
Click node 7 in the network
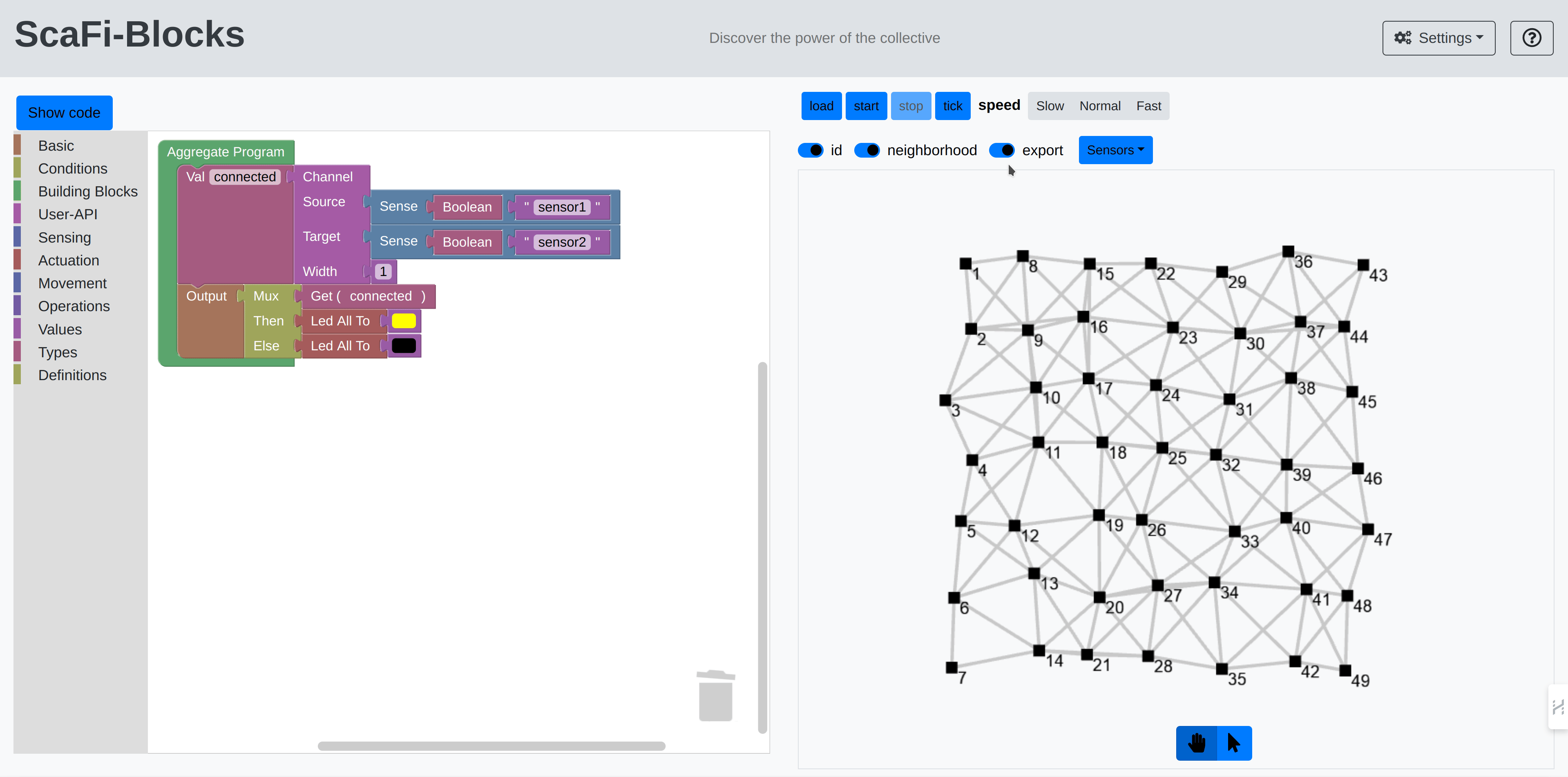click(952, 668)
